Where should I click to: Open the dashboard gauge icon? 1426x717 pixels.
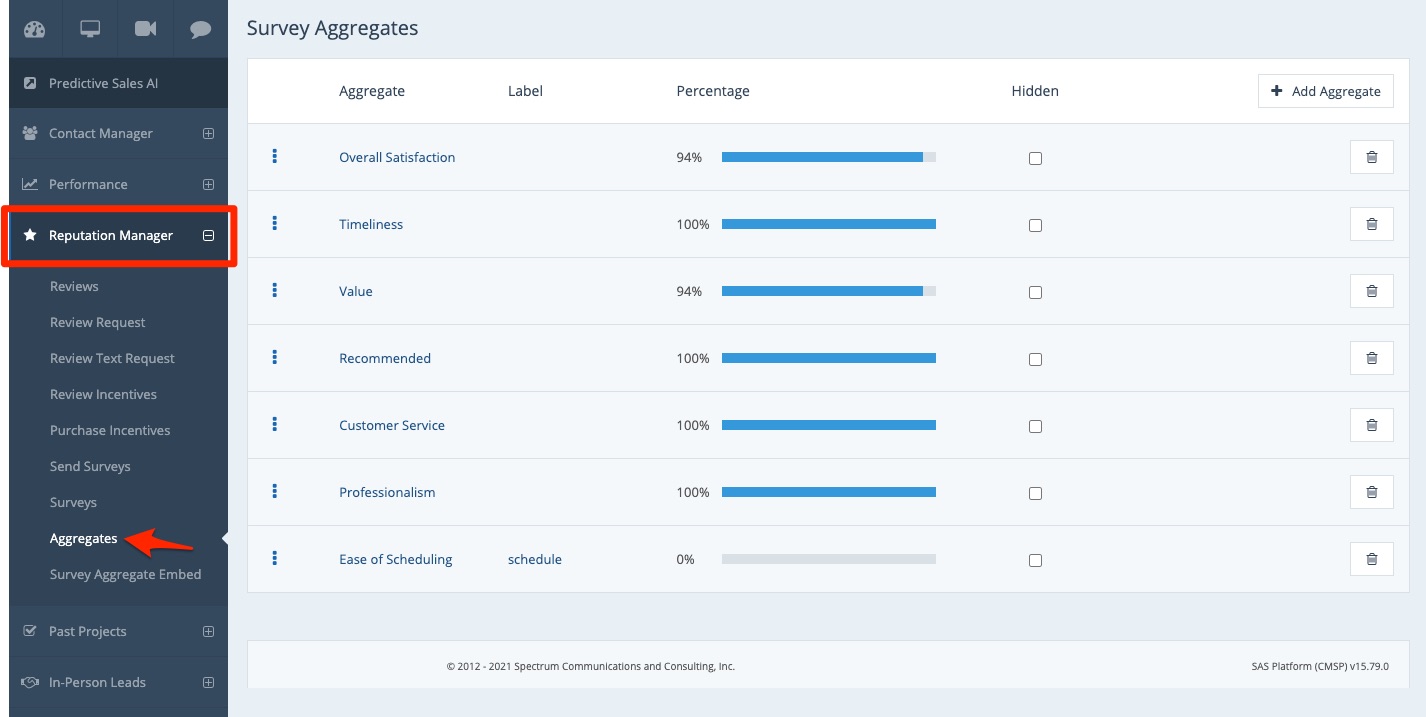[35, 29]
